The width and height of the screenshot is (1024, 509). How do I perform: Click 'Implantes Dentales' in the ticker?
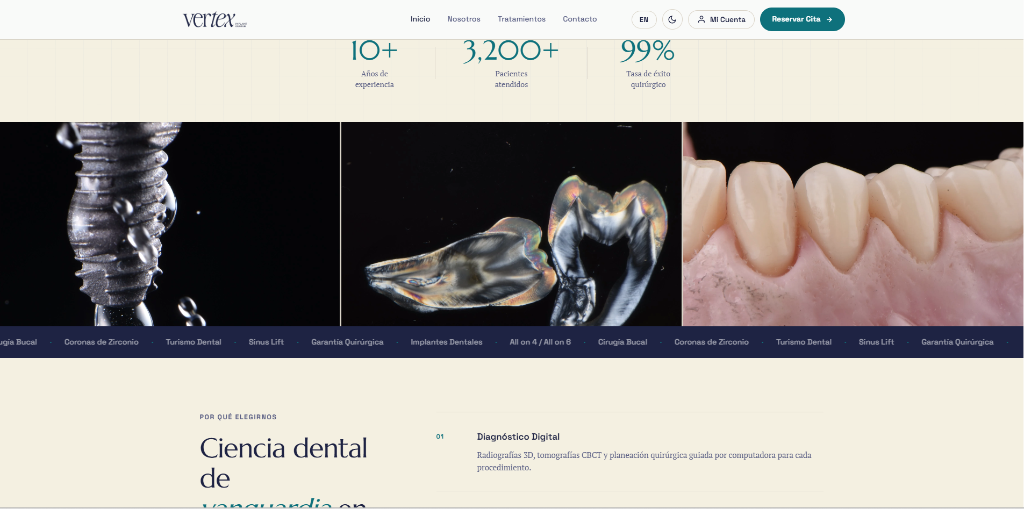(x=446, y=342)
